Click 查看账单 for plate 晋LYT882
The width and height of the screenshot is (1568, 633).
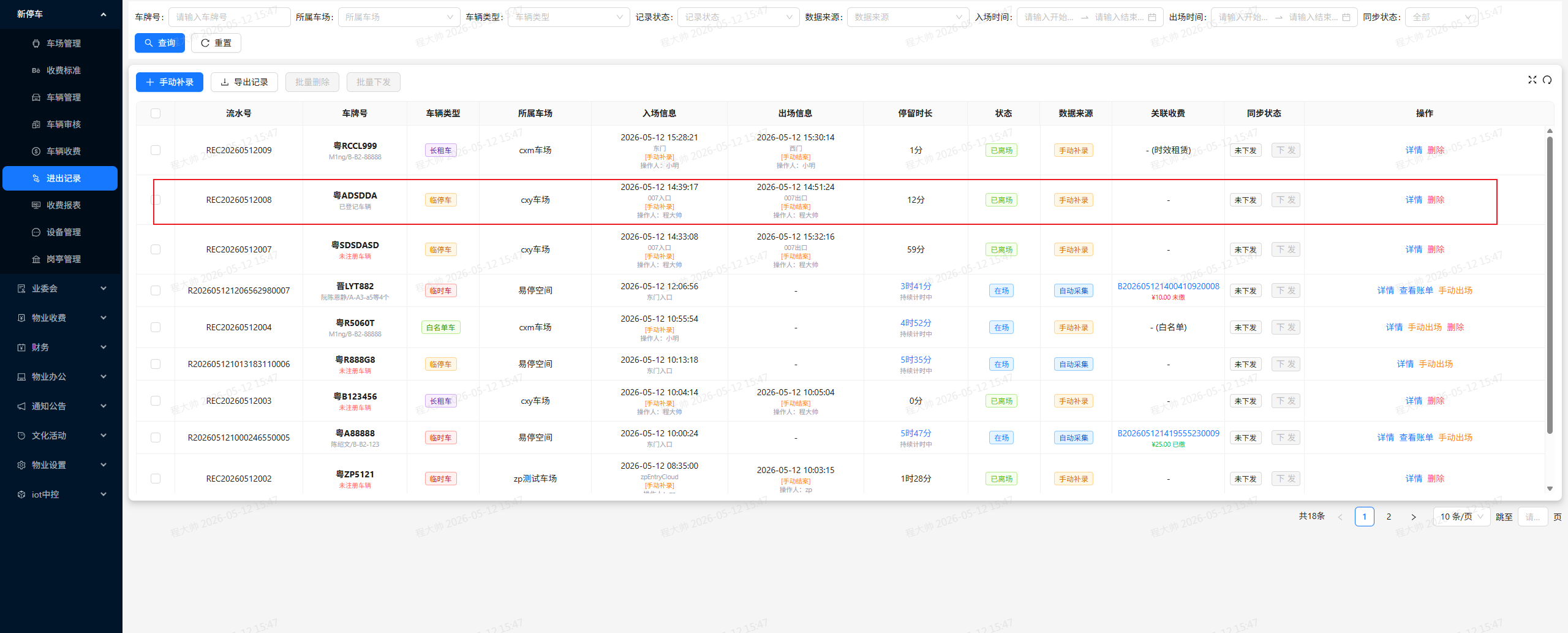point(1416,290)
